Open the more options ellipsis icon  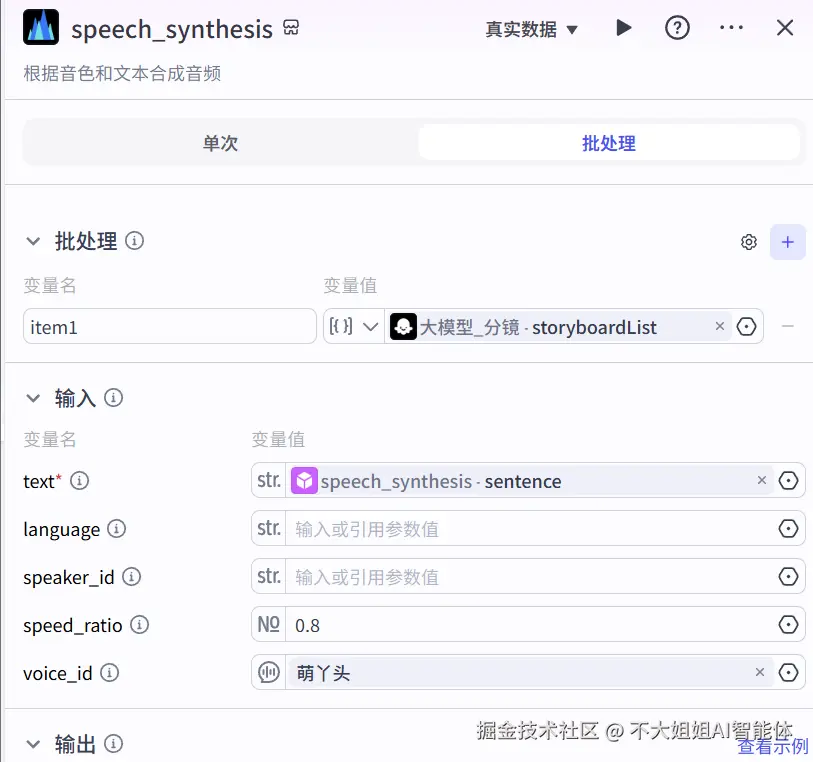pos(731,28)
